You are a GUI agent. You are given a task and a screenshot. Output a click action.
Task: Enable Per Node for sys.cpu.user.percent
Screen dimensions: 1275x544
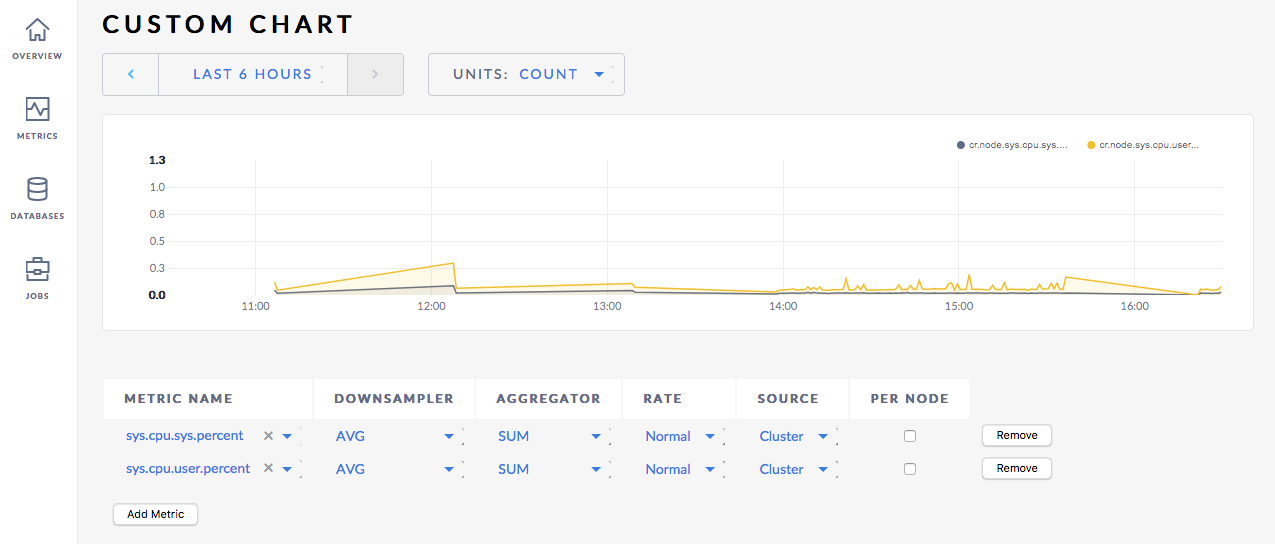click(x=909, y=469)
